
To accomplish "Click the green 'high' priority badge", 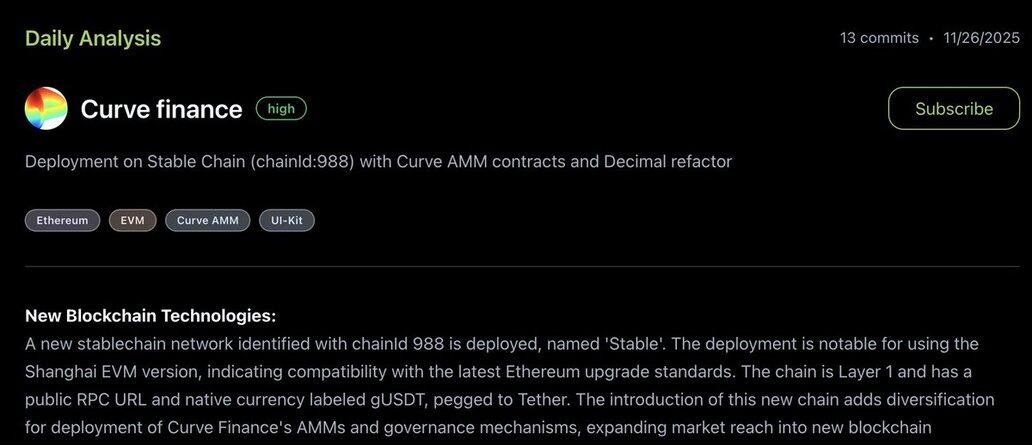I will point(281,109).
